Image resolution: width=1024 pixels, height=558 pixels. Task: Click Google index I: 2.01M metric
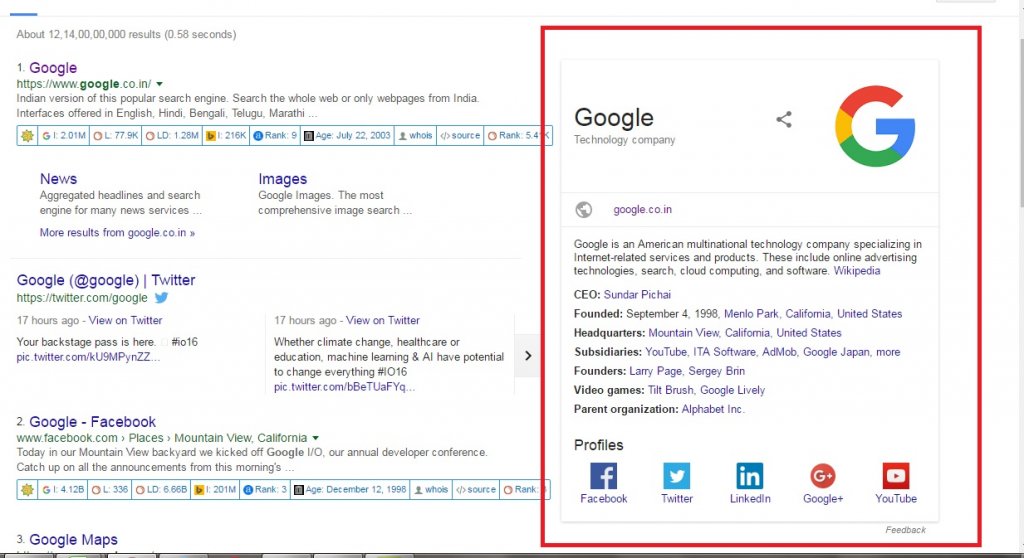point(63,136)
